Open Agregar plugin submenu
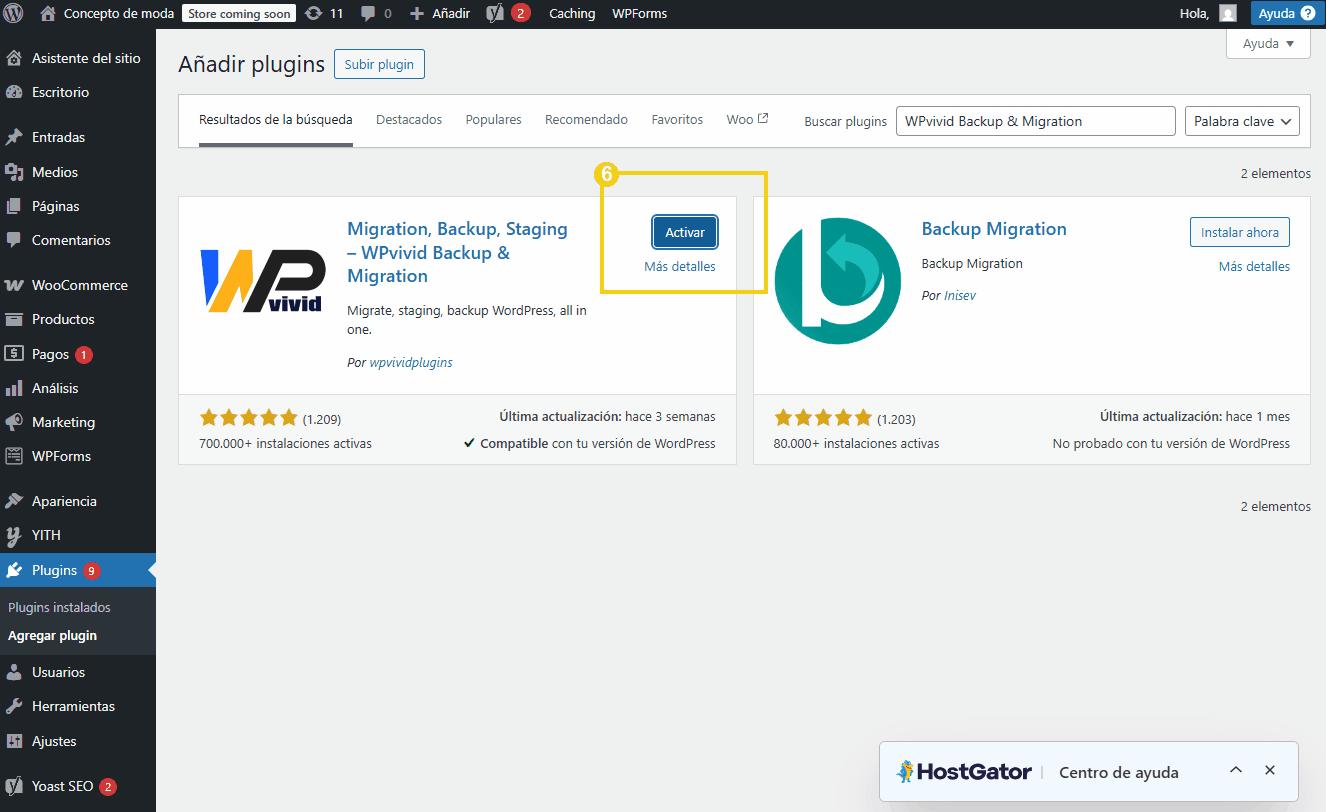The height and width of the screenshot is (812, 1326). click(52, 635)
